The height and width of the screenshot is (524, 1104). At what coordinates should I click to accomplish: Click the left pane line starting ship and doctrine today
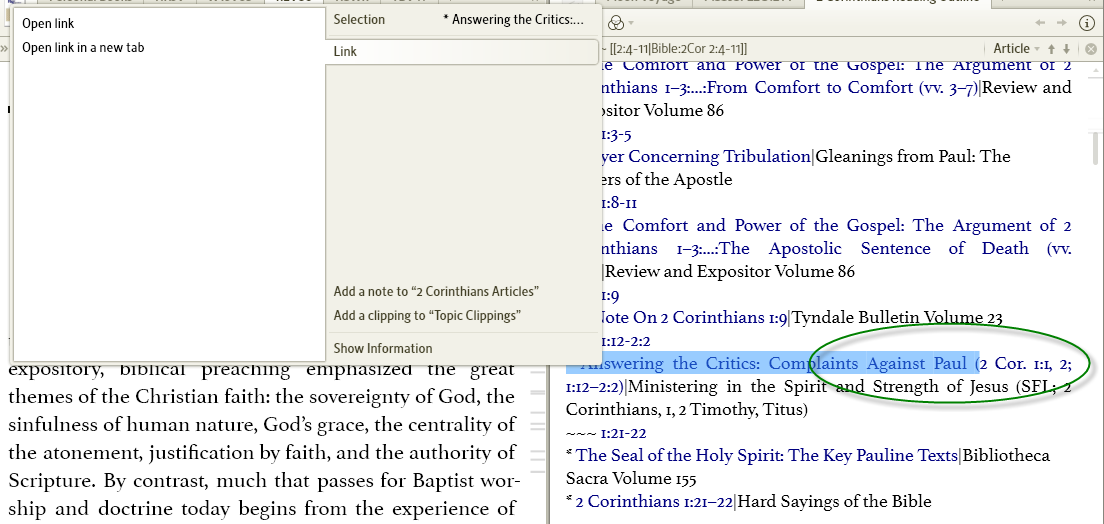tap(261, 509)
